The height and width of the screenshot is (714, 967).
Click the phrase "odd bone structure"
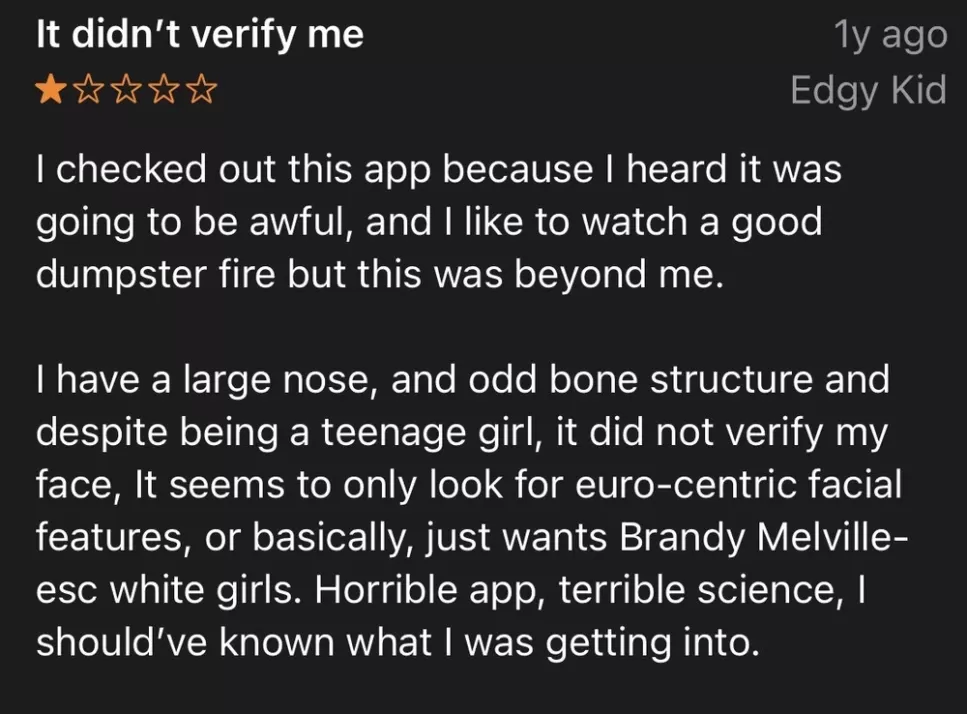tap(624, 380)
